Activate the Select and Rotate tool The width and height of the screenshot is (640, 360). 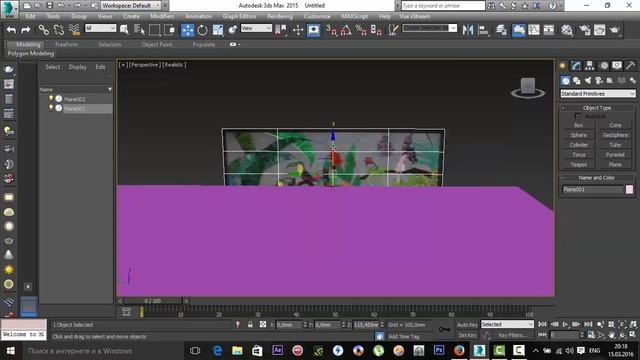202,30
